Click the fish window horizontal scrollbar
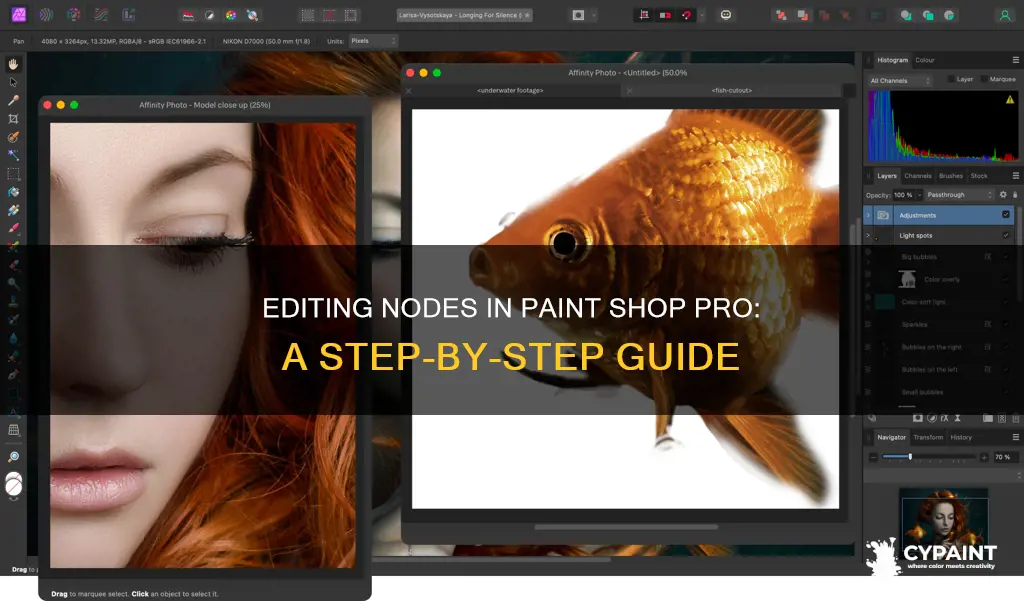Viewport: 1024px width, 601px height. pyautogui.click(x=626, y=527)
